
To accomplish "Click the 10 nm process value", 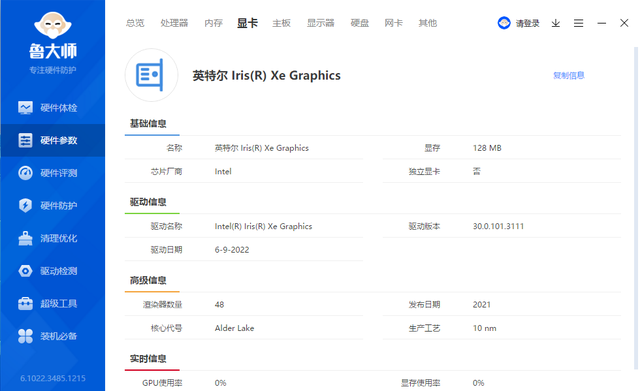I will [x=484, y=328].
